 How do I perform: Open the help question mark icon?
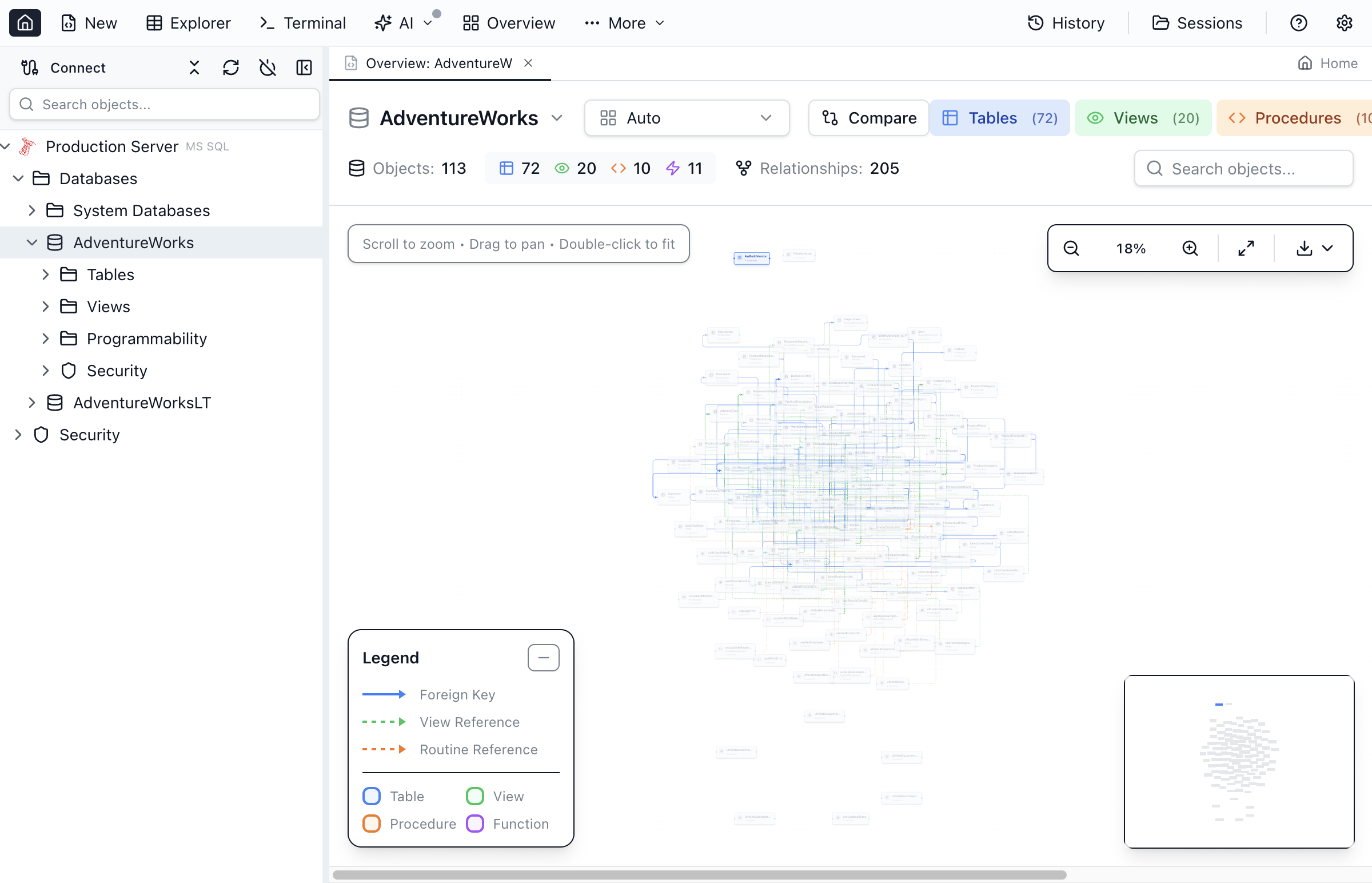pos(1298,23)
